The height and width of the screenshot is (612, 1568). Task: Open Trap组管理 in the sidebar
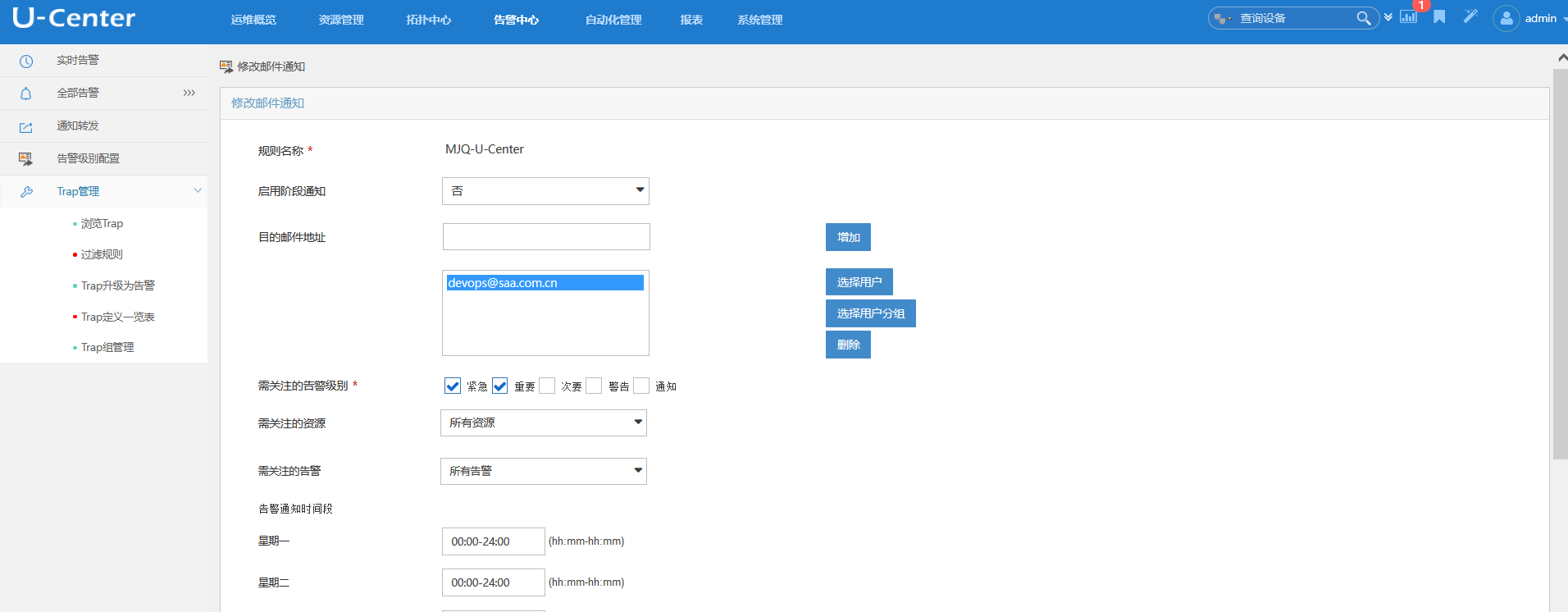[x=107, y=347]
